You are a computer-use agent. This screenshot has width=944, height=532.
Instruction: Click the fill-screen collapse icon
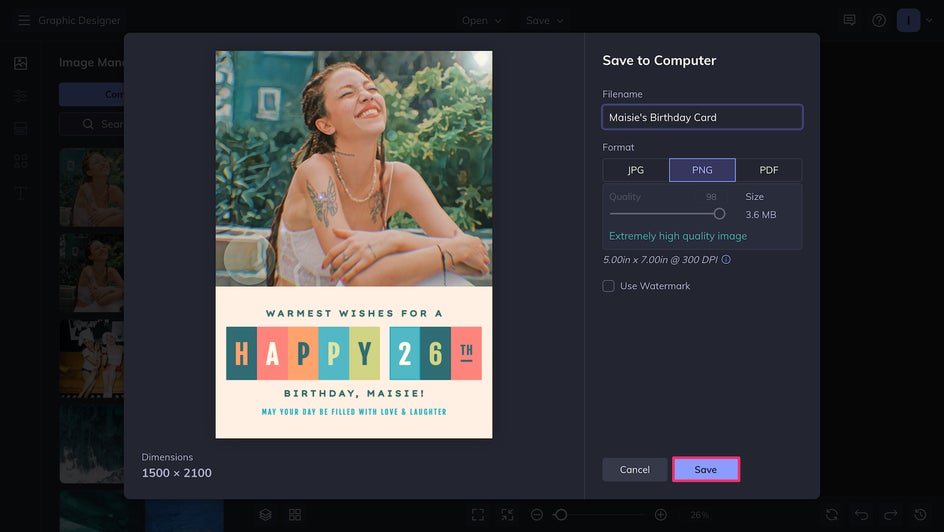click(508, 515)
